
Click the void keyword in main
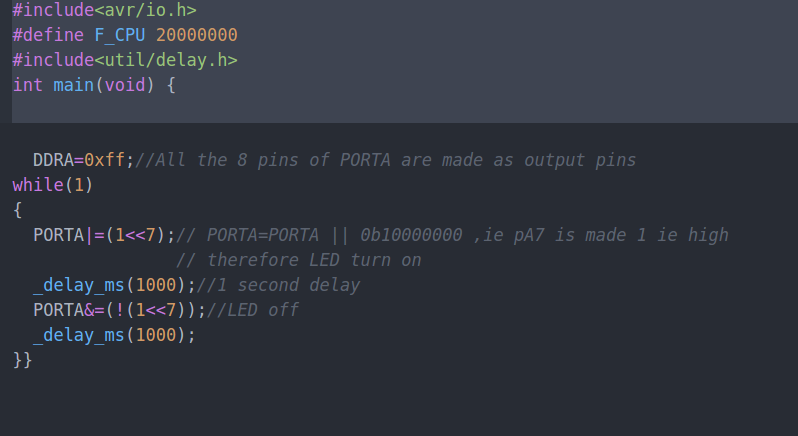(x=125, y=85)
